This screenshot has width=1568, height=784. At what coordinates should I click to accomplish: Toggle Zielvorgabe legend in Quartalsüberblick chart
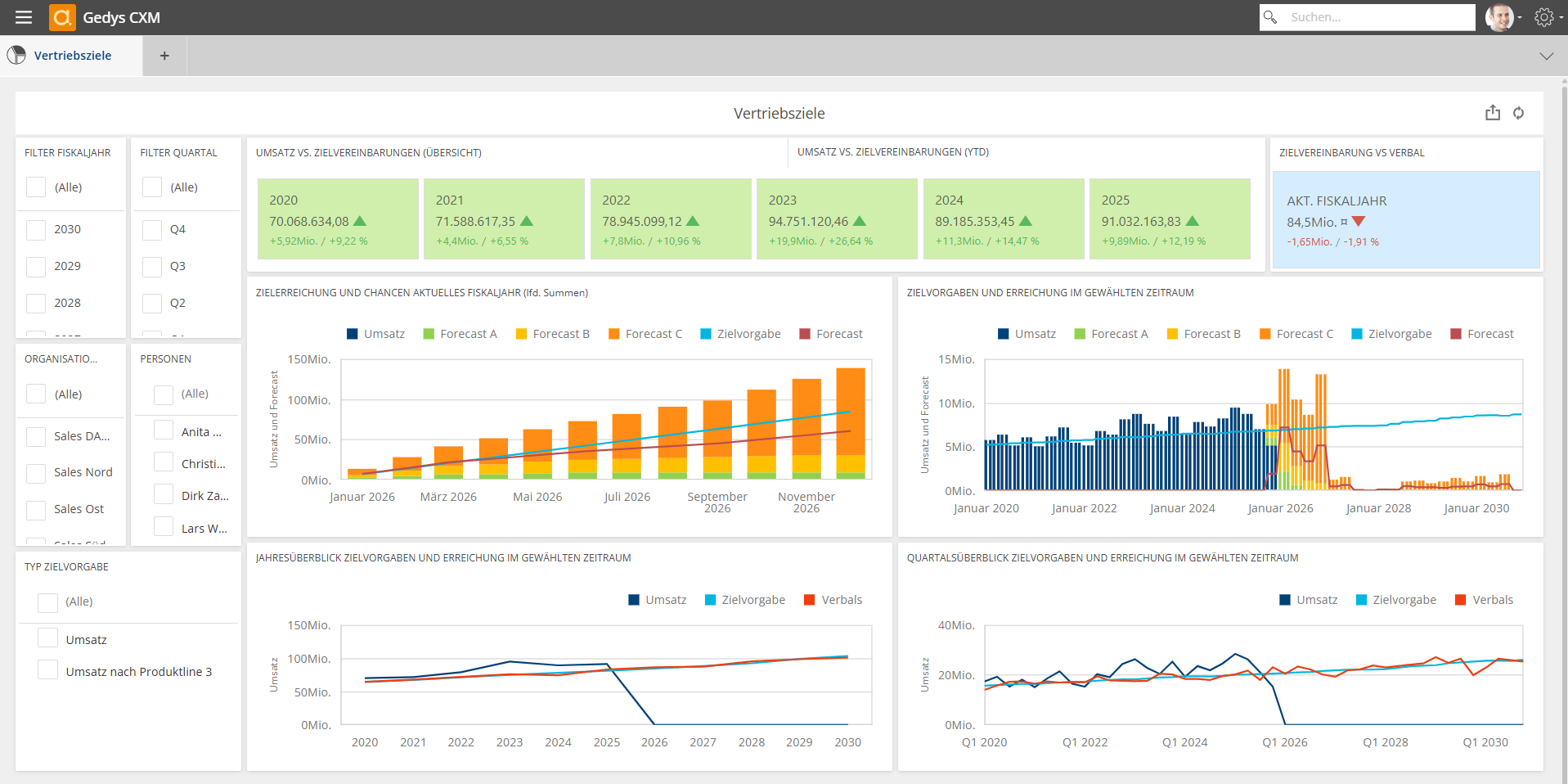coord(1396,600)
